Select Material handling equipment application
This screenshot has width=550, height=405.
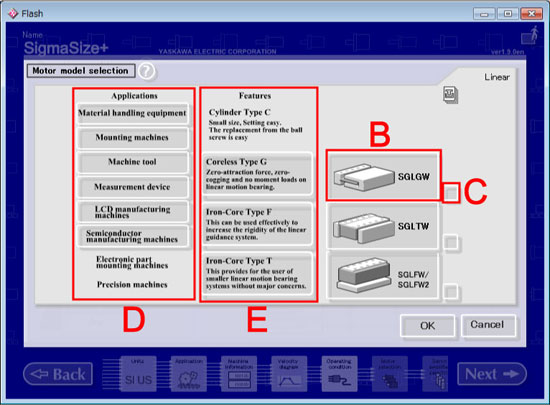tap(132, 113)
